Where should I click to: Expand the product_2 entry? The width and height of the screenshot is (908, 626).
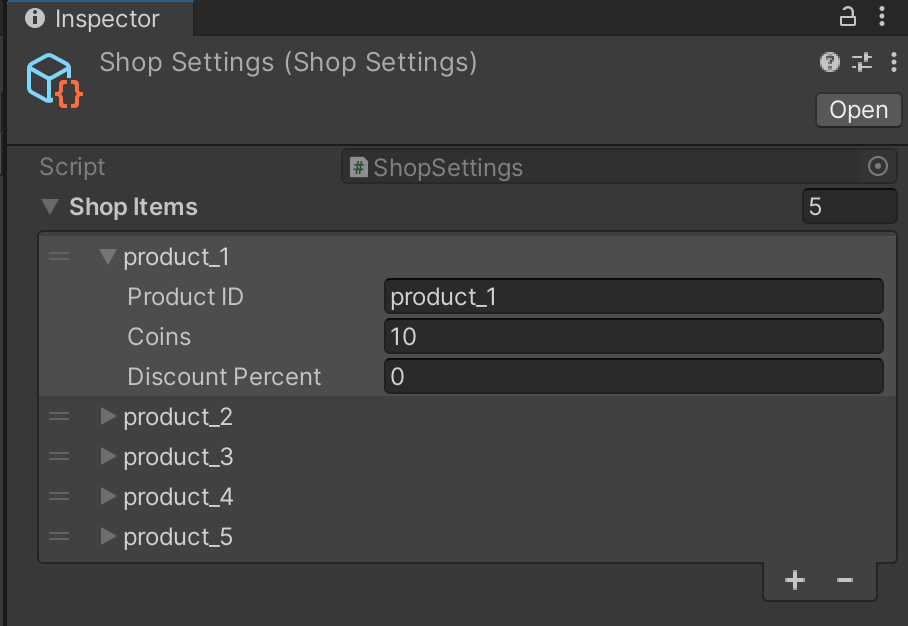pos(108,417)
